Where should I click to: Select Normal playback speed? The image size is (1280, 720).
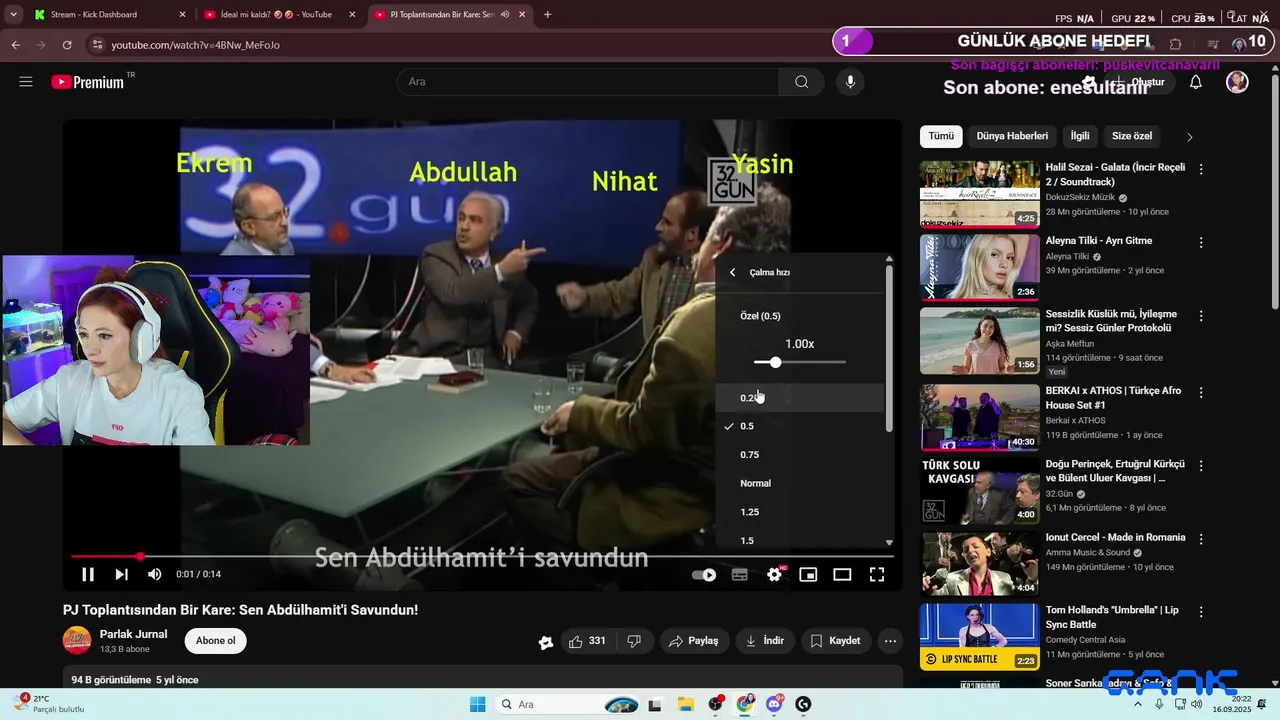pyautogui.click(x=799, y=483)
